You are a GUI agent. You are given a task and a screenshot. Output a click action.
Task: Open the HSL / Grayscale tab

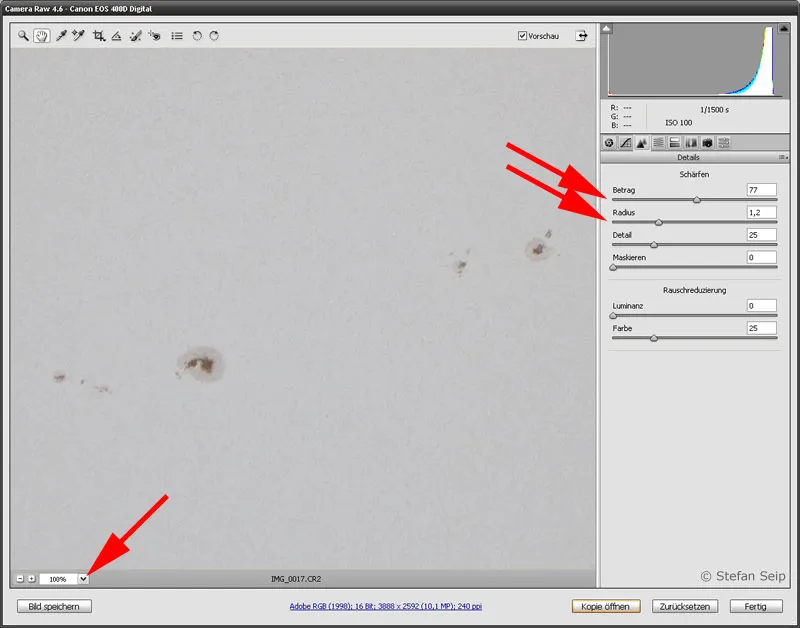pyautogui.click(x=658, y=143)
